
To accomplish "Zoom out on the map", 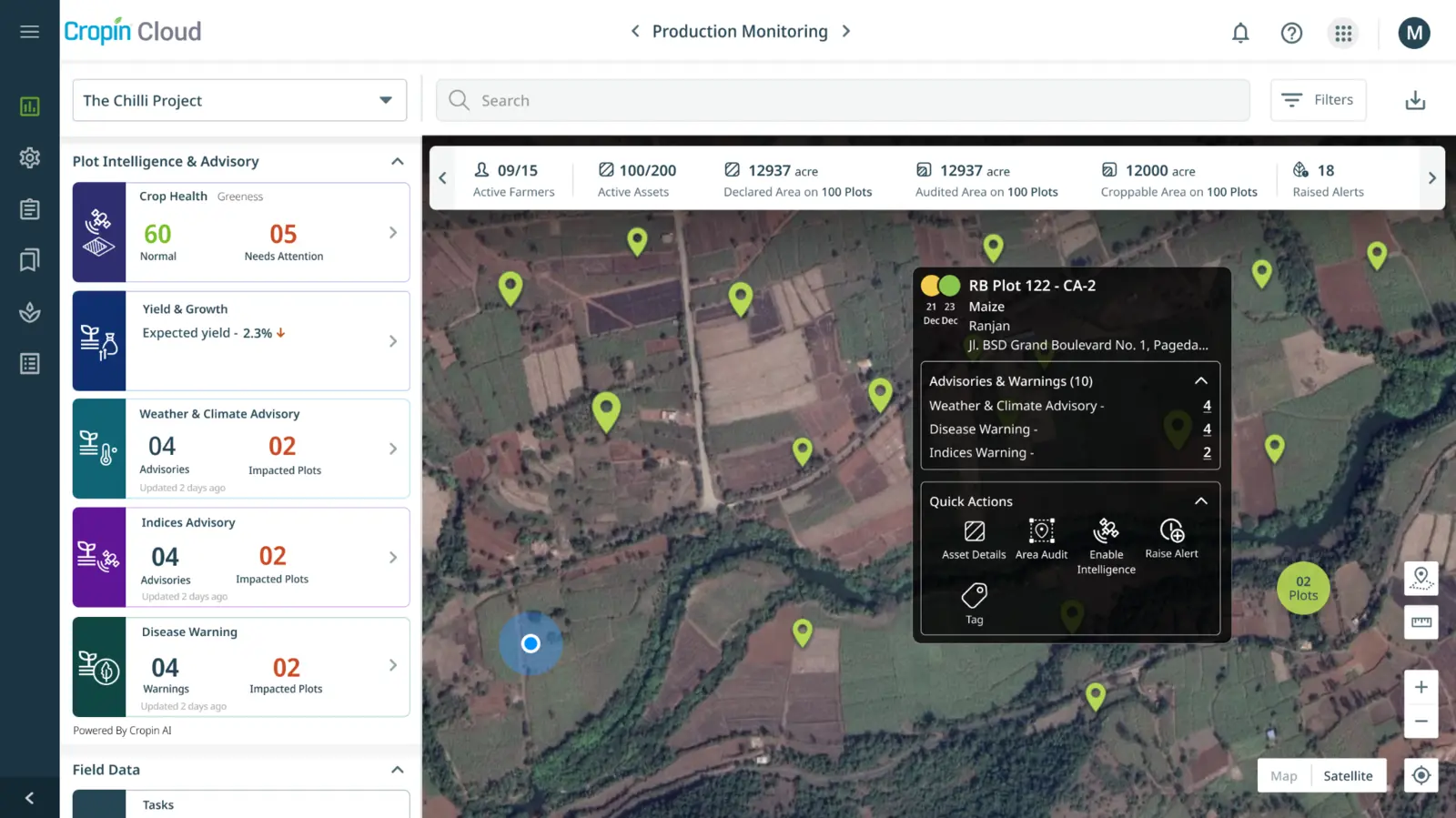I will coord(1421,722).
